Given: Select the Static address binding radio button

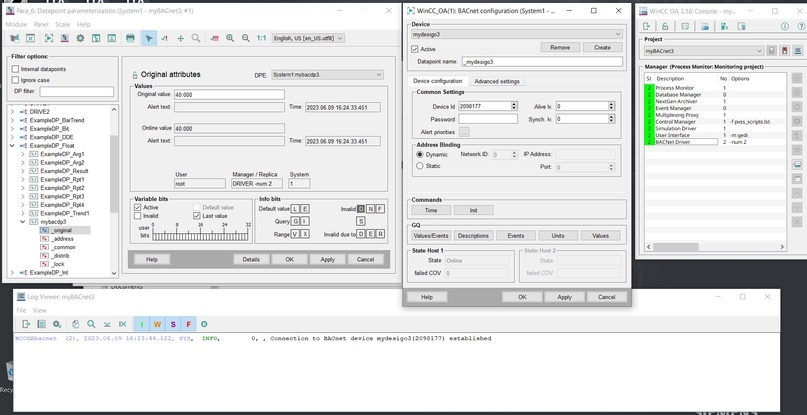Looking at the screenshot, I should pos(419,166).
